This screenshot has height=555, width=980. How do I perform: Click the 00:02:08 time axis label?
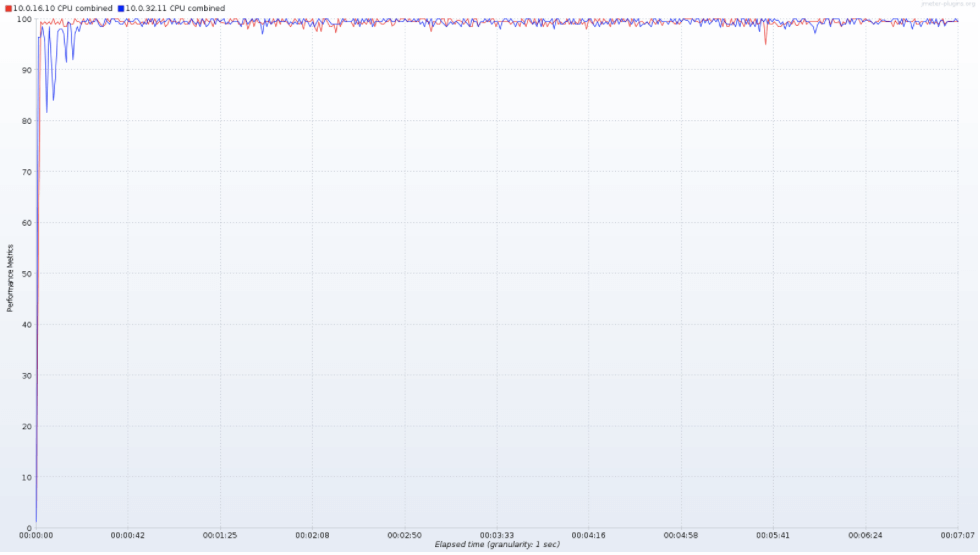pos(312,536)
